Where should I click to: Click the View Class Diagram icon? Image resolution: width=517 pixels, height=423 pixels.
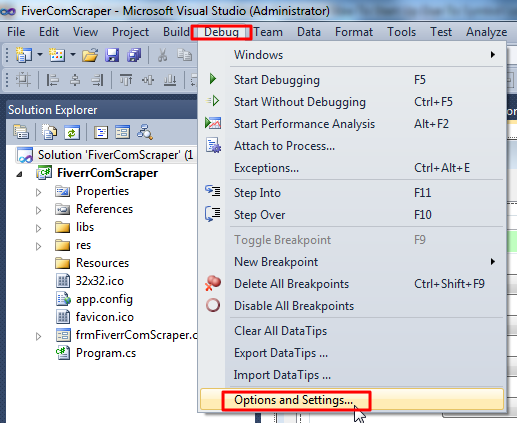(x=145, y=132)
